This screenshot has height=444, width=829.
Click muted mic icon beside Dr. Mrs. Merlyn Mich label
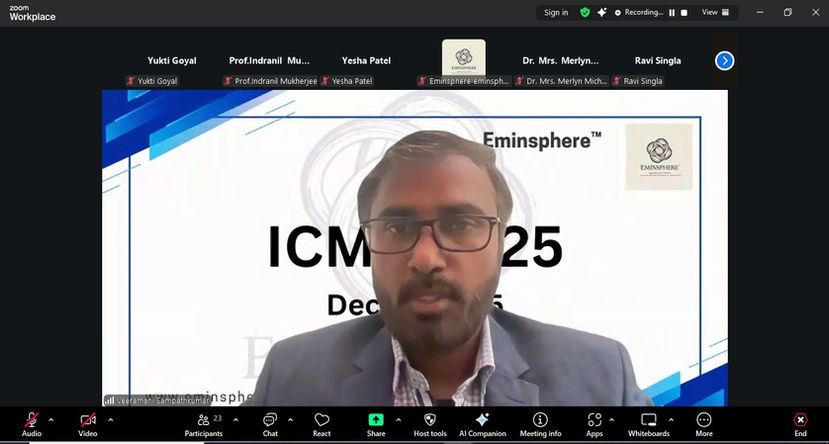click(520, 81)
